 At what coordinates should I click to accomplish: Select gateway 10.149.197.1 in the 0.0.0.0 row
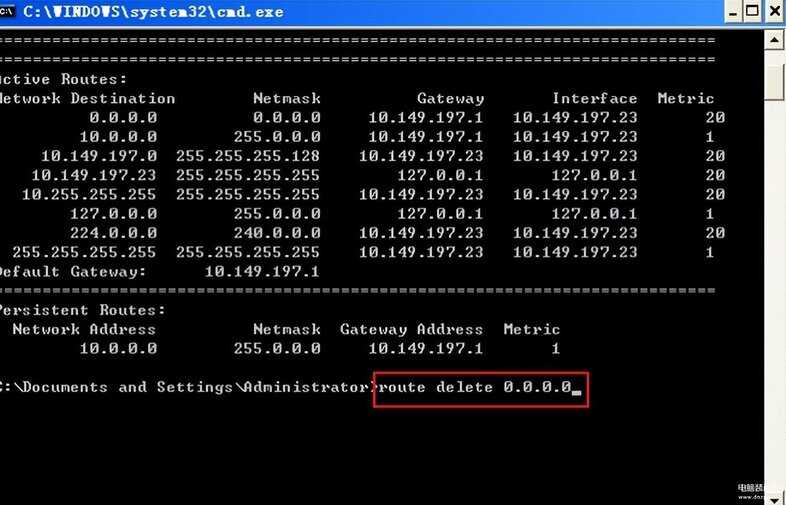pyautogui.click(x=426, y=117)
